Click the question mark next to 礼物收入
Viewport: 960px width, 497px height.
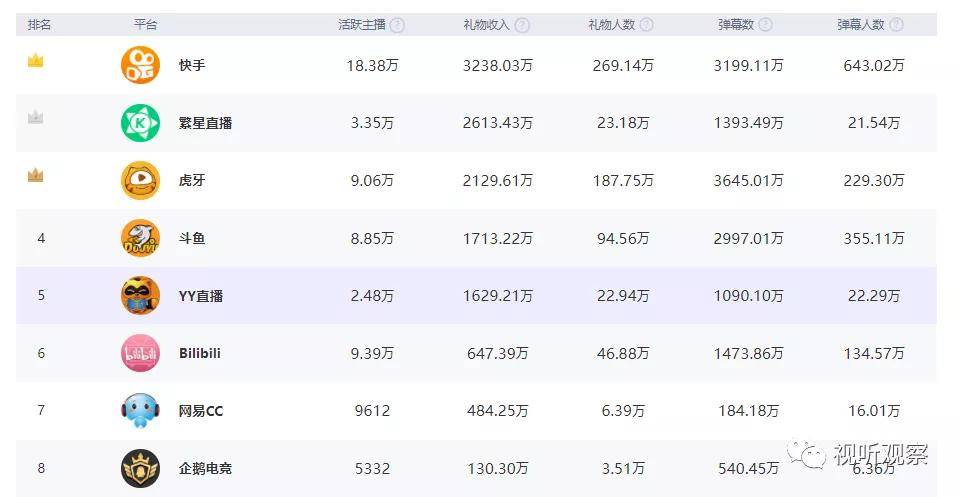coord(522,25)
